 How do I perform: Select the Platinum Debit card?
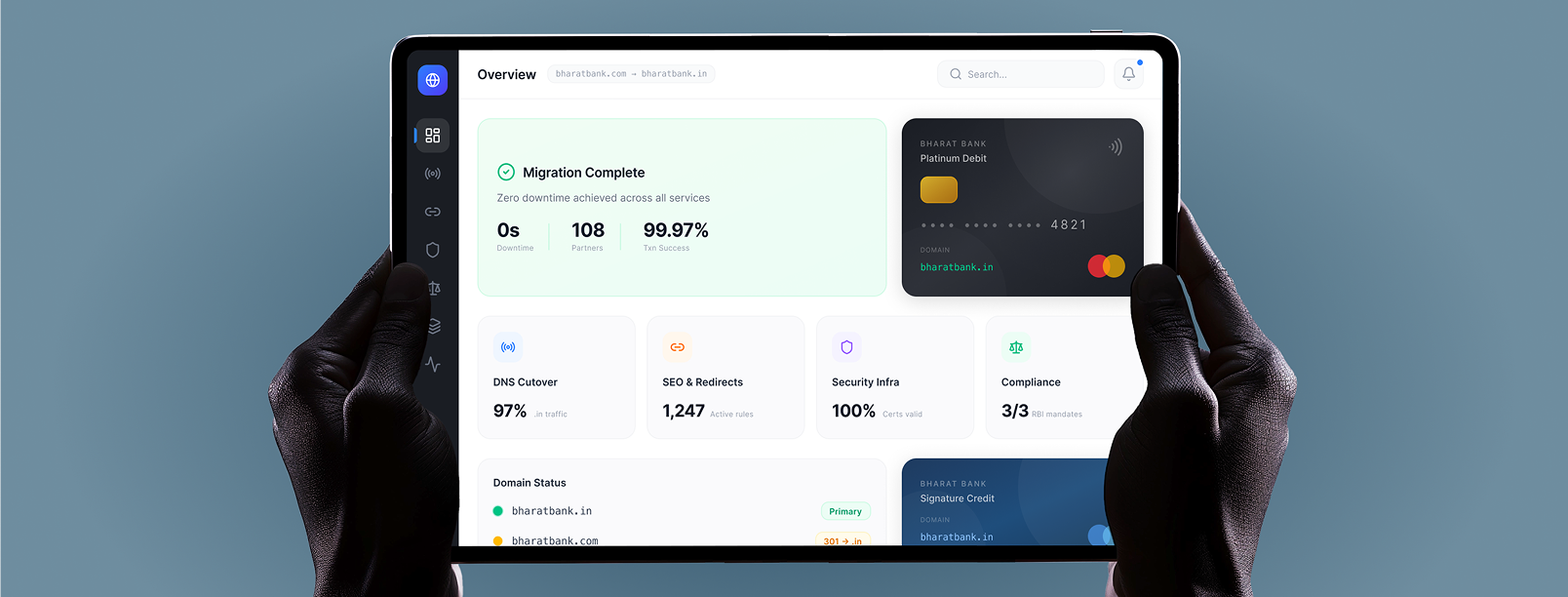(1022, 207)
